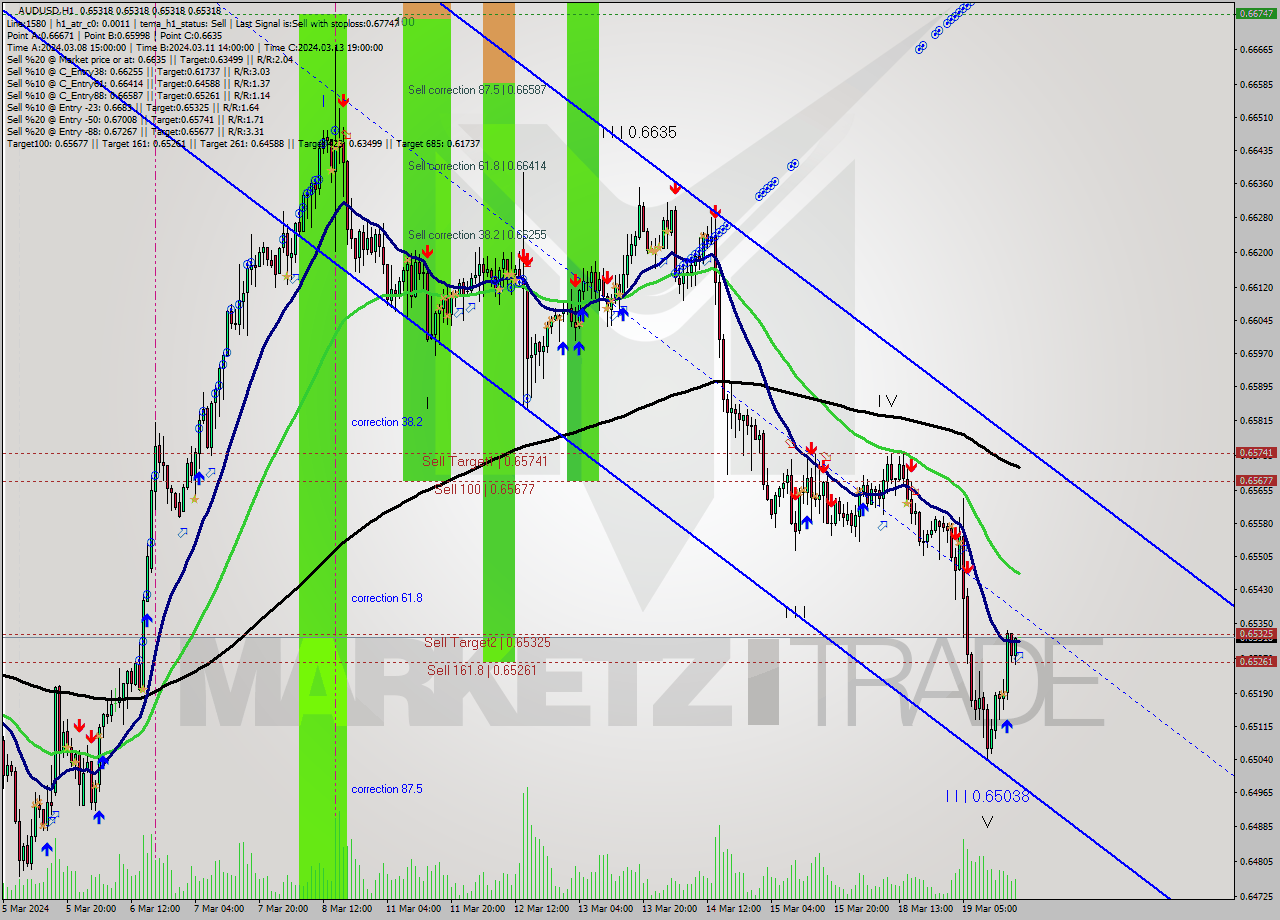1280x920 pixels.
Task: Click the '13 Mar 20:00' time label
Action: (668, 909)
